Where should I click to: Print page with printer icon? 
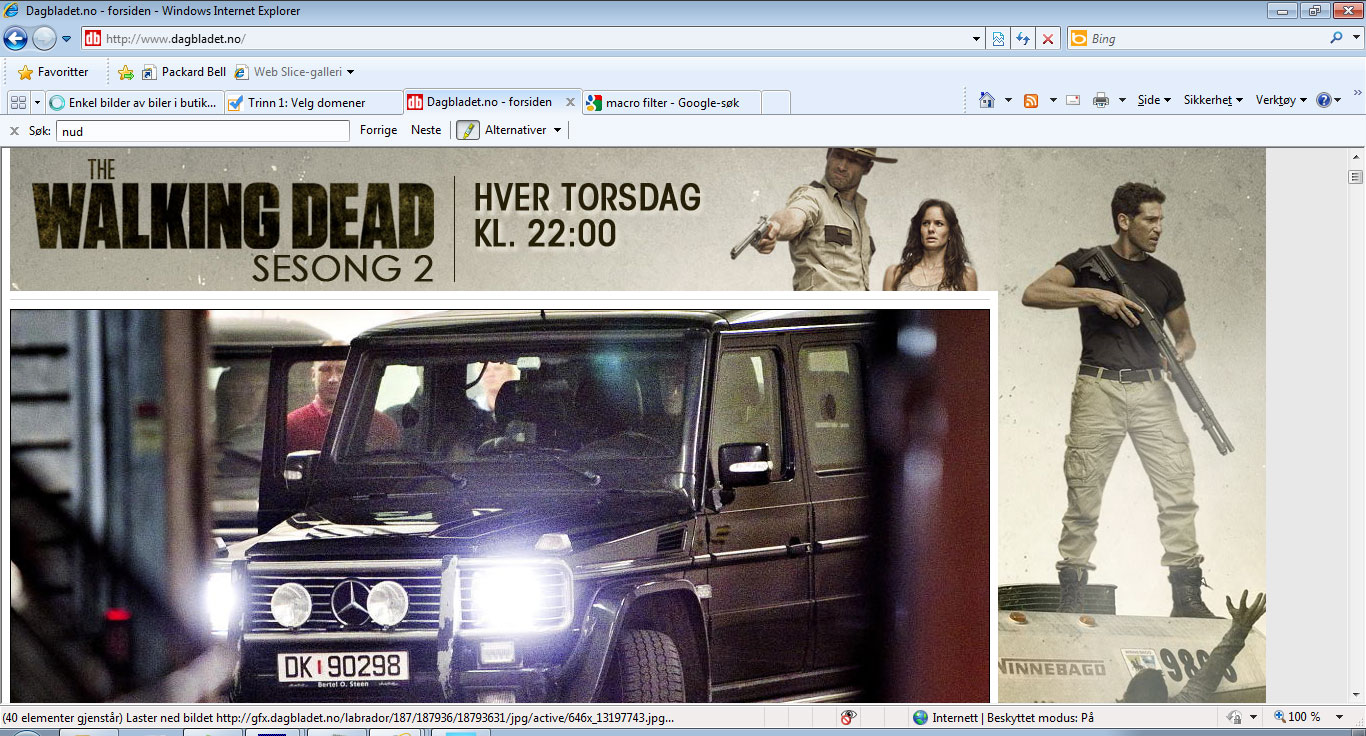(1101, 100)
